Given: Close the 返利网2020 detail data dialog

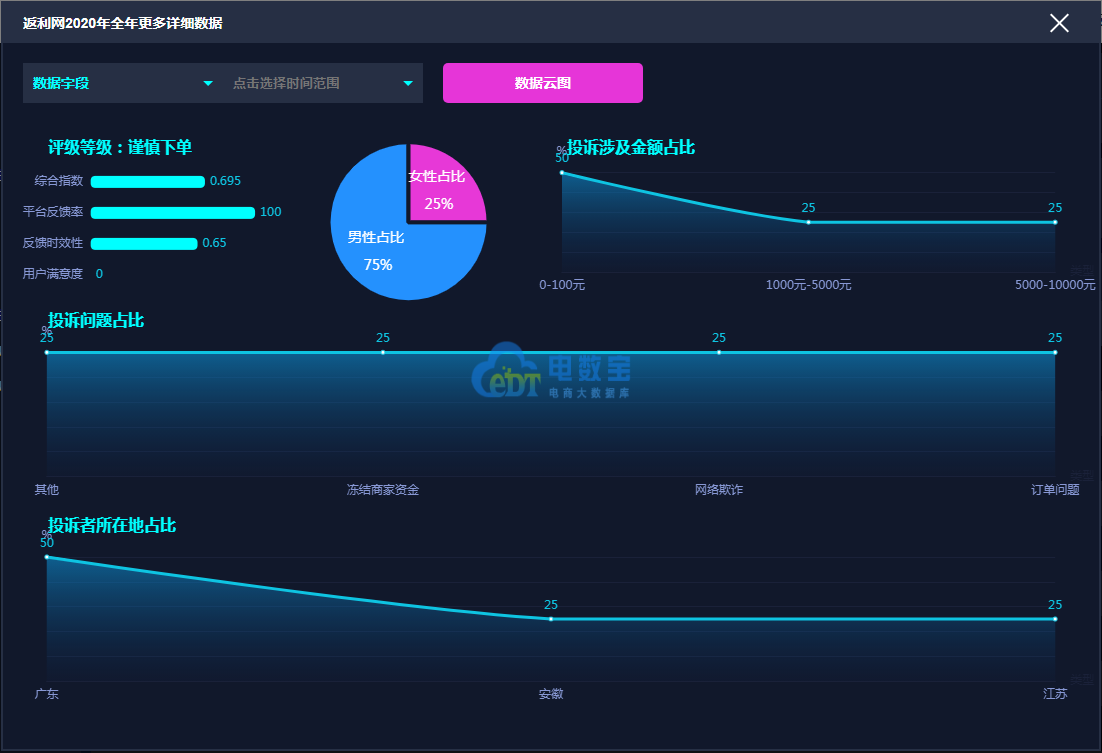Looking at the screenshot, I should click(1059, 23).
